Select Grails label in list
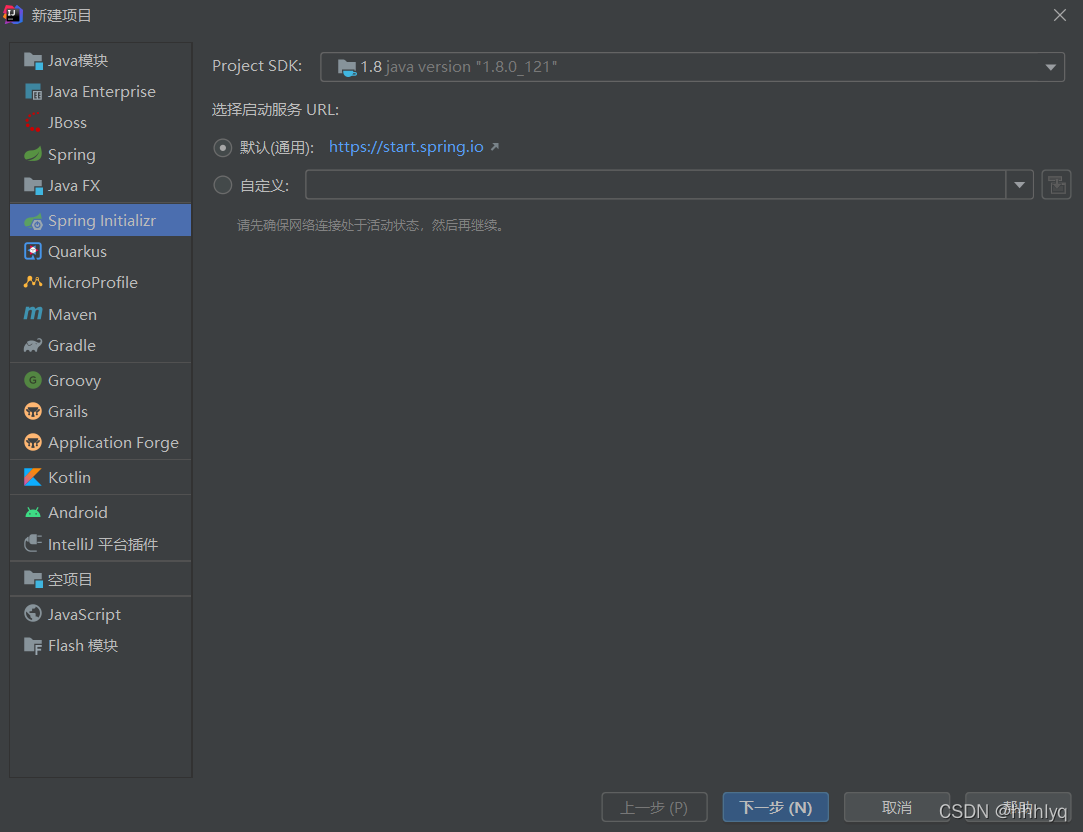Viewport: 1083px width, 832px height. (x=68, y=412)
